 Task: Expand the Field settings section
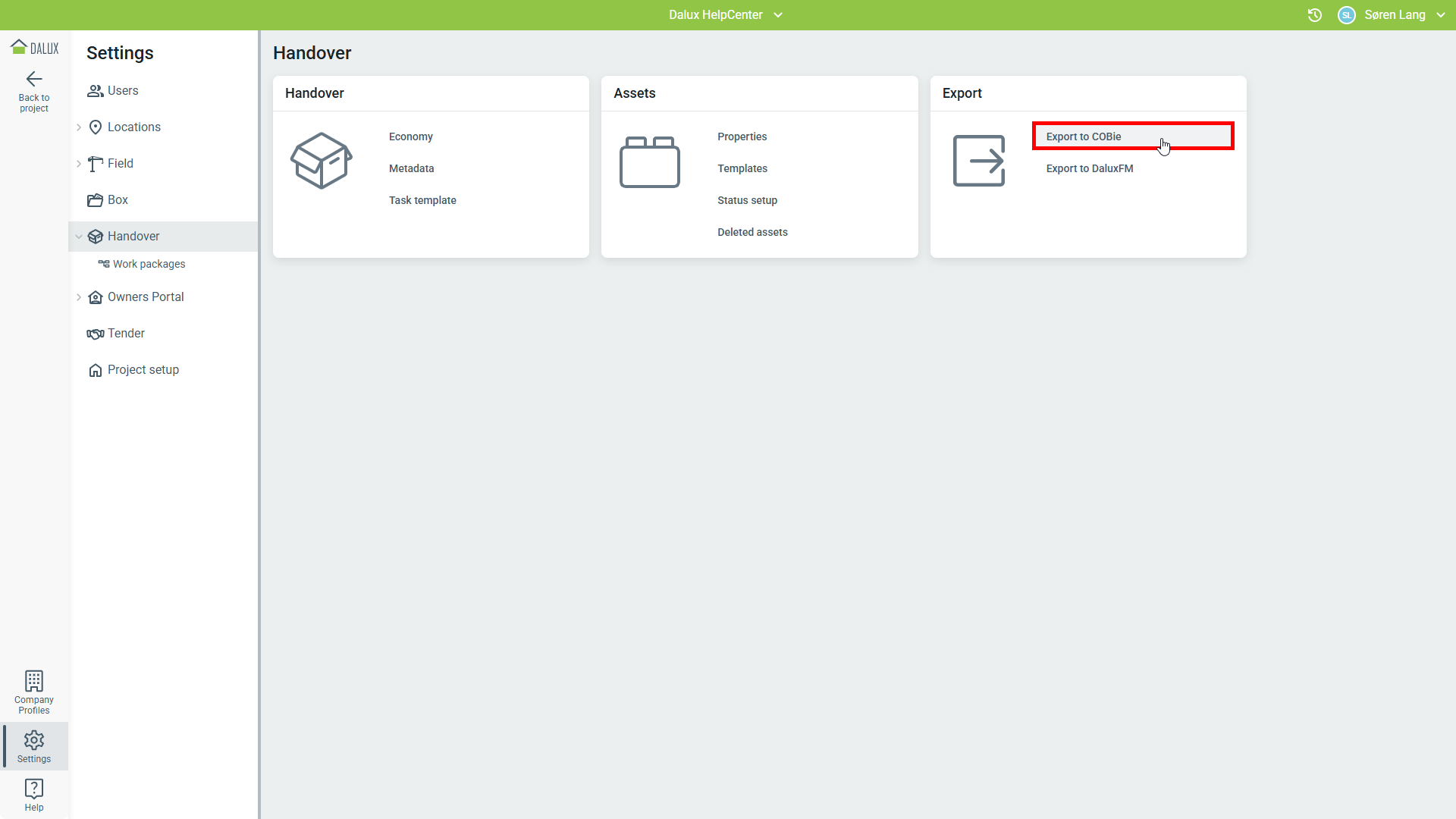(x=79, y=164)
